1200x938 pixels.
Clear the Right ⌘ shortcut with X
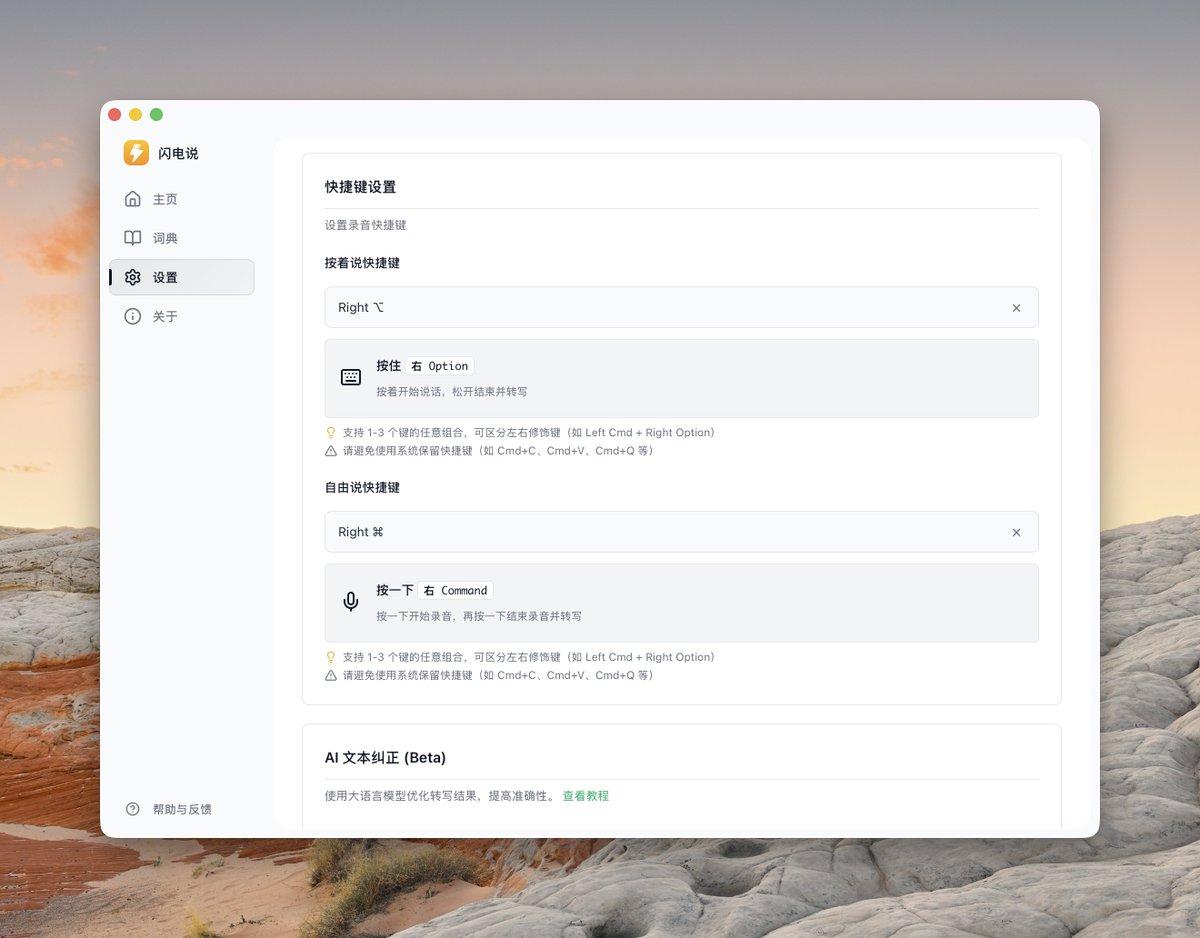[1016, 532]
